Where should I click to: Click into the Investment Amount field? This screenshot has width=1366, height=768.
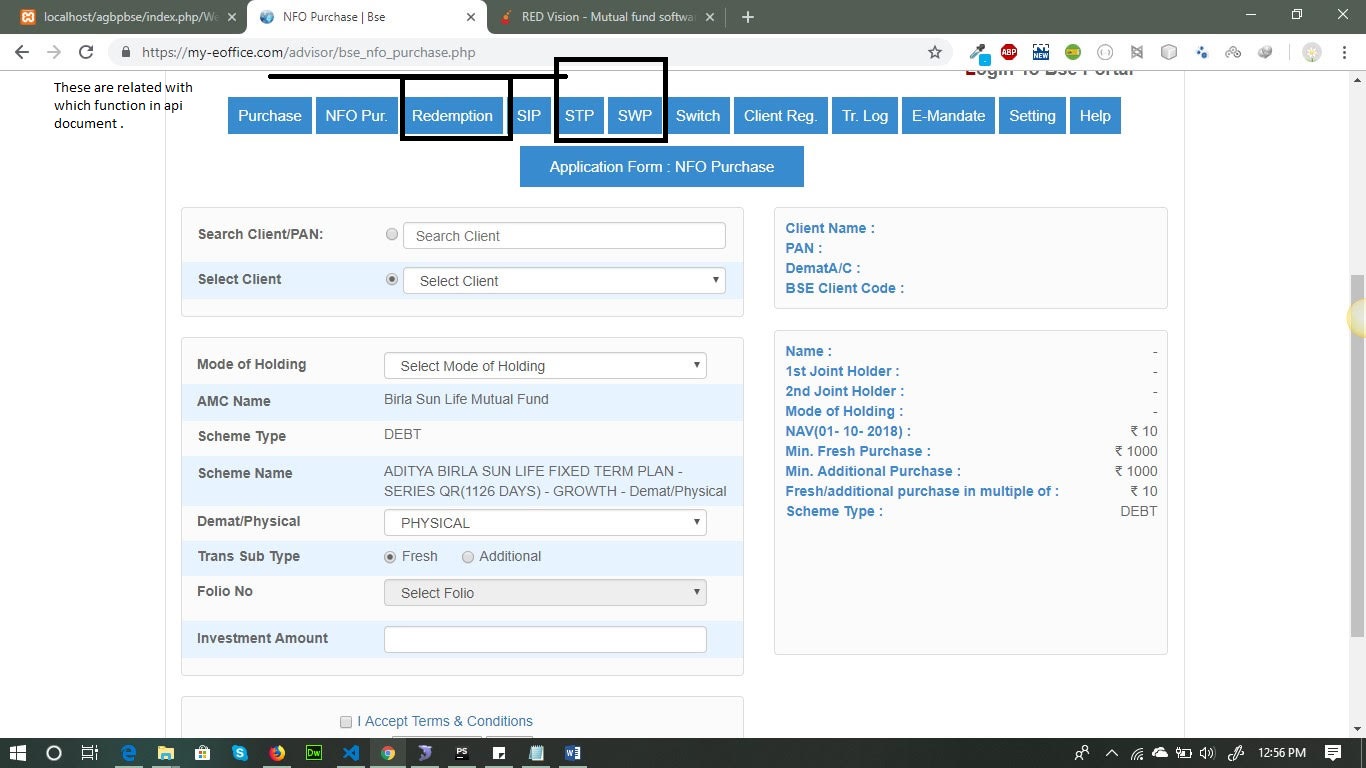(545, 639)
